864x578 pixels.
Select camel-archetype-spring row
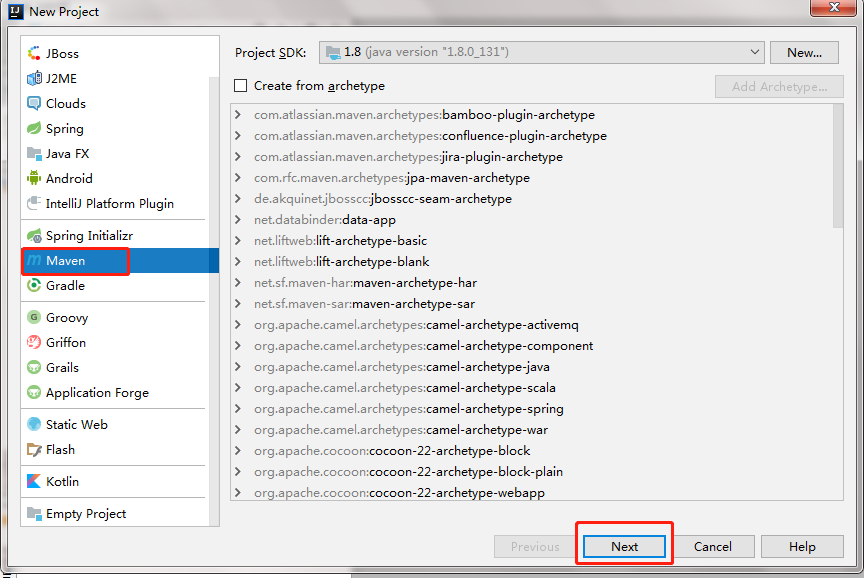point(532,408)
